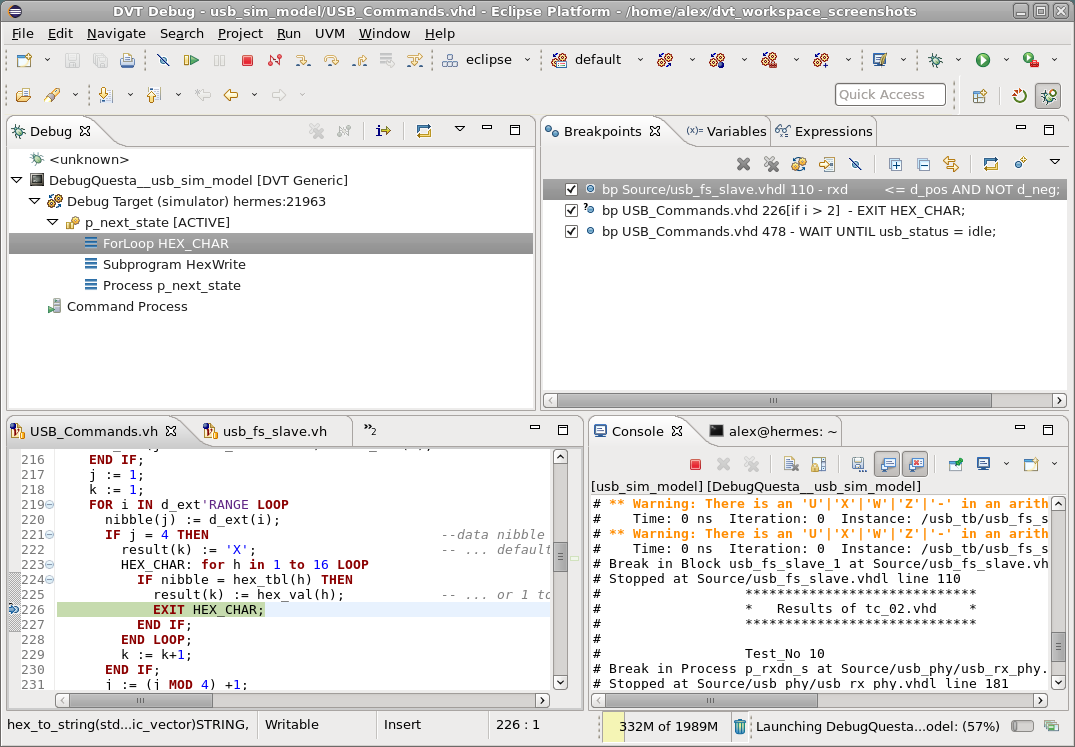Click the 332M of 1989M heap status gauge
1075x747 pixels.
click(x=668, y=725)
